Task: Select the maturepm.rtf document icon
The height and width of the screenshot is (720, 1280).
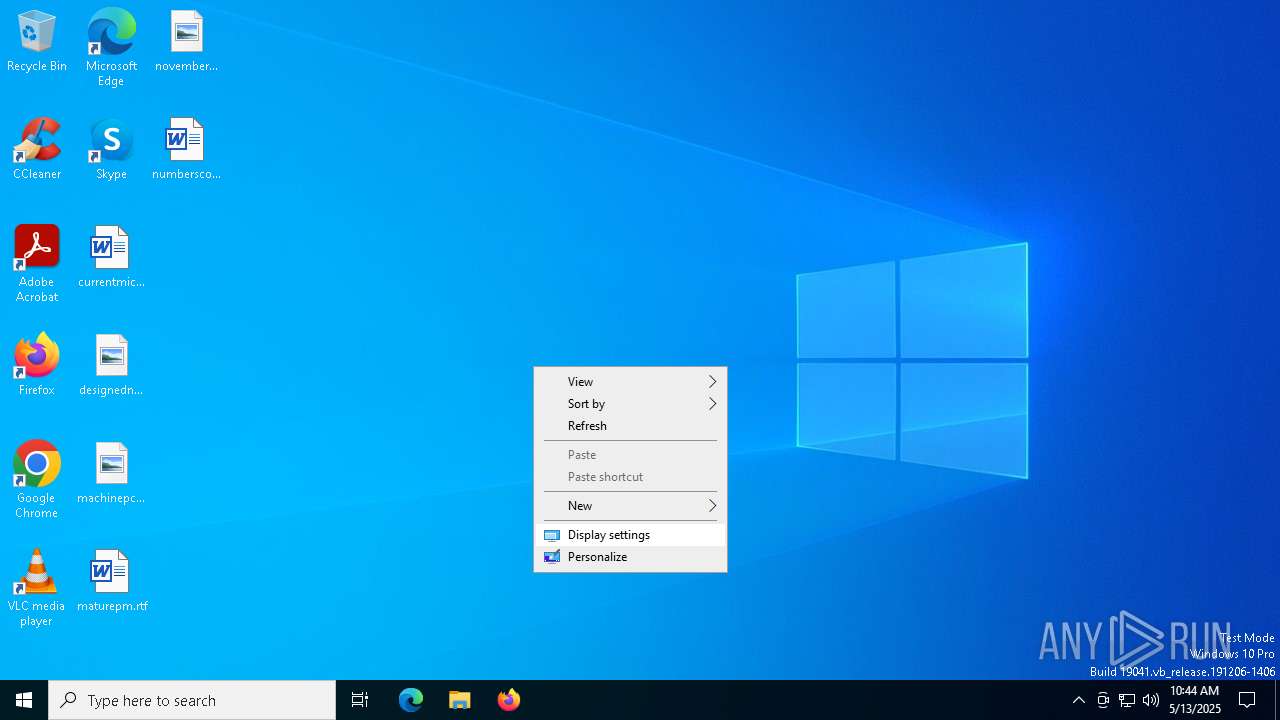Action: coord(111,581)
